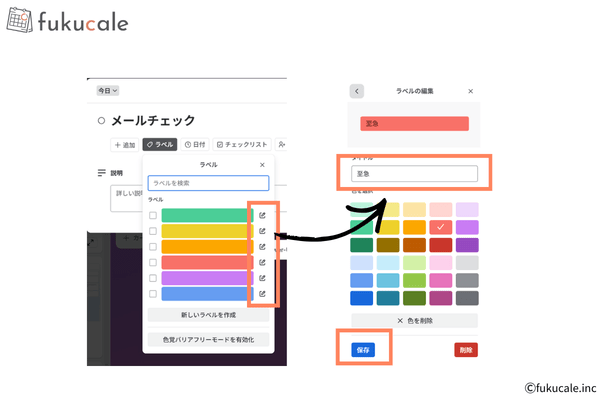
Task: Select the selected red swatch with checkmark
Action: click(x=440, y=227)
